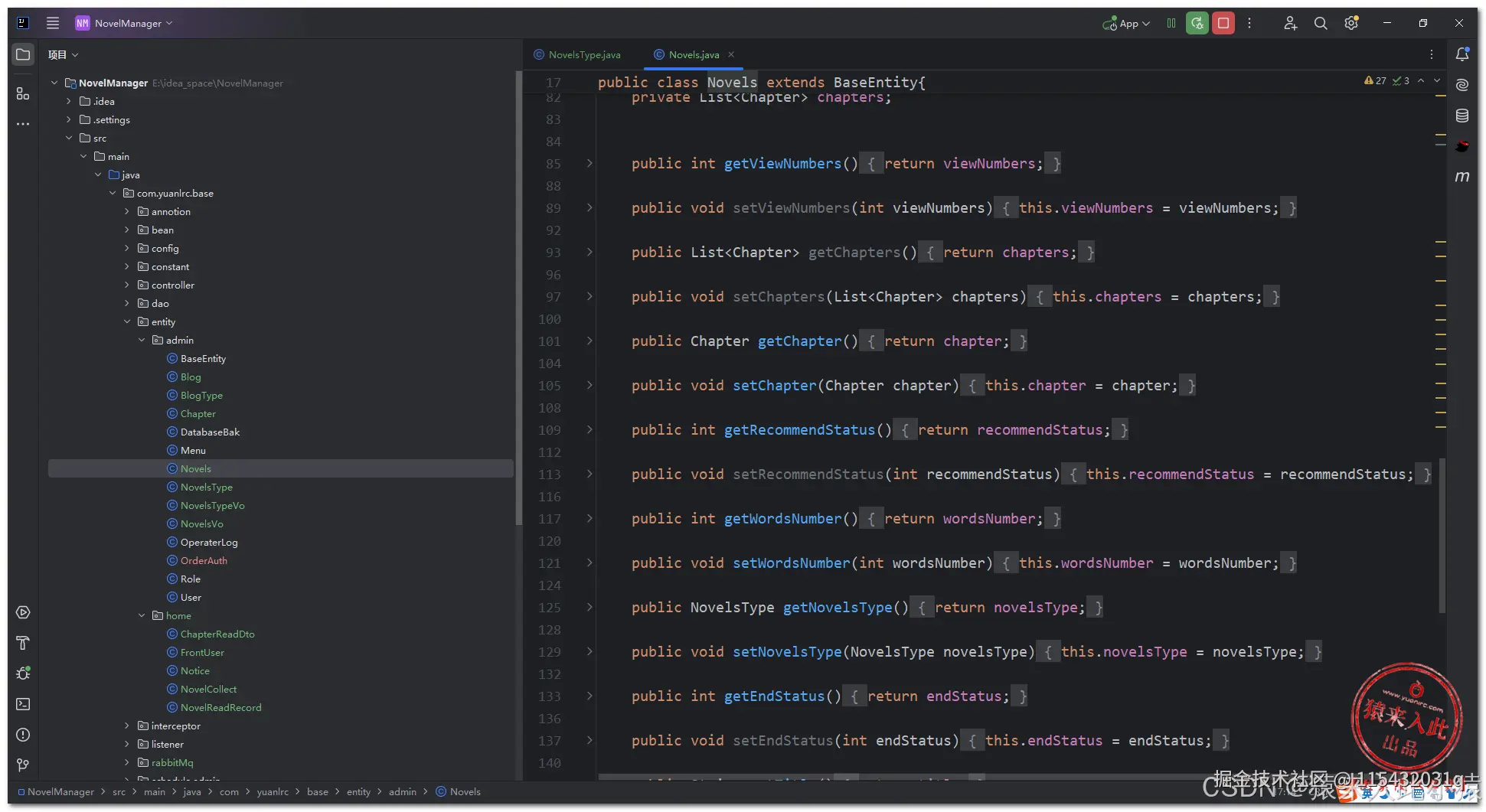This screenshot has height=812, width=1486.
Task: Show more tool windows ellipsis
Action: 23,123
